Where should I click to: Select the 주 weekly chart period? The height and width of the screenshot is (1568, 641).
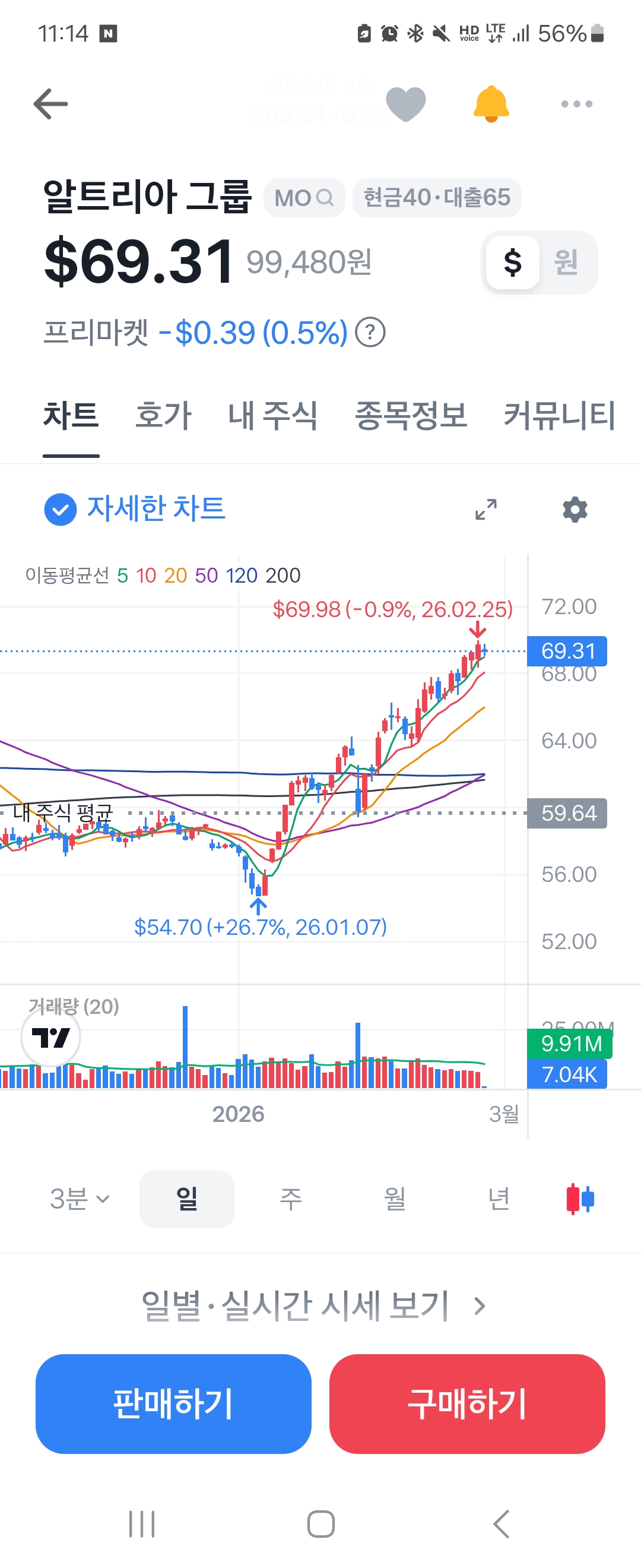291,1199
